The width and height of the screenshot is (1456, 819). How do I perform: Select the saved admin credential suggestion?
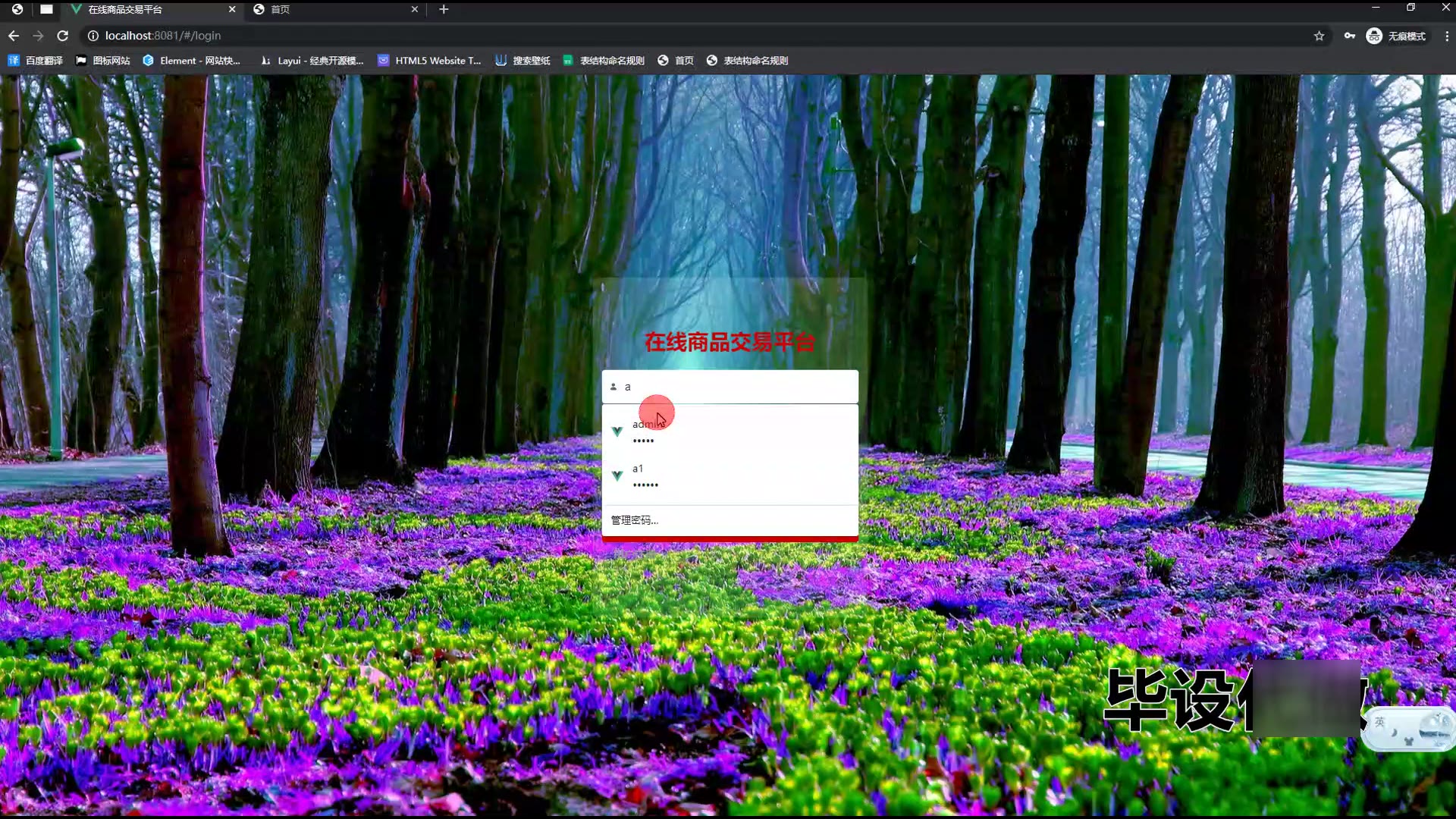click(x=730, y=432)
